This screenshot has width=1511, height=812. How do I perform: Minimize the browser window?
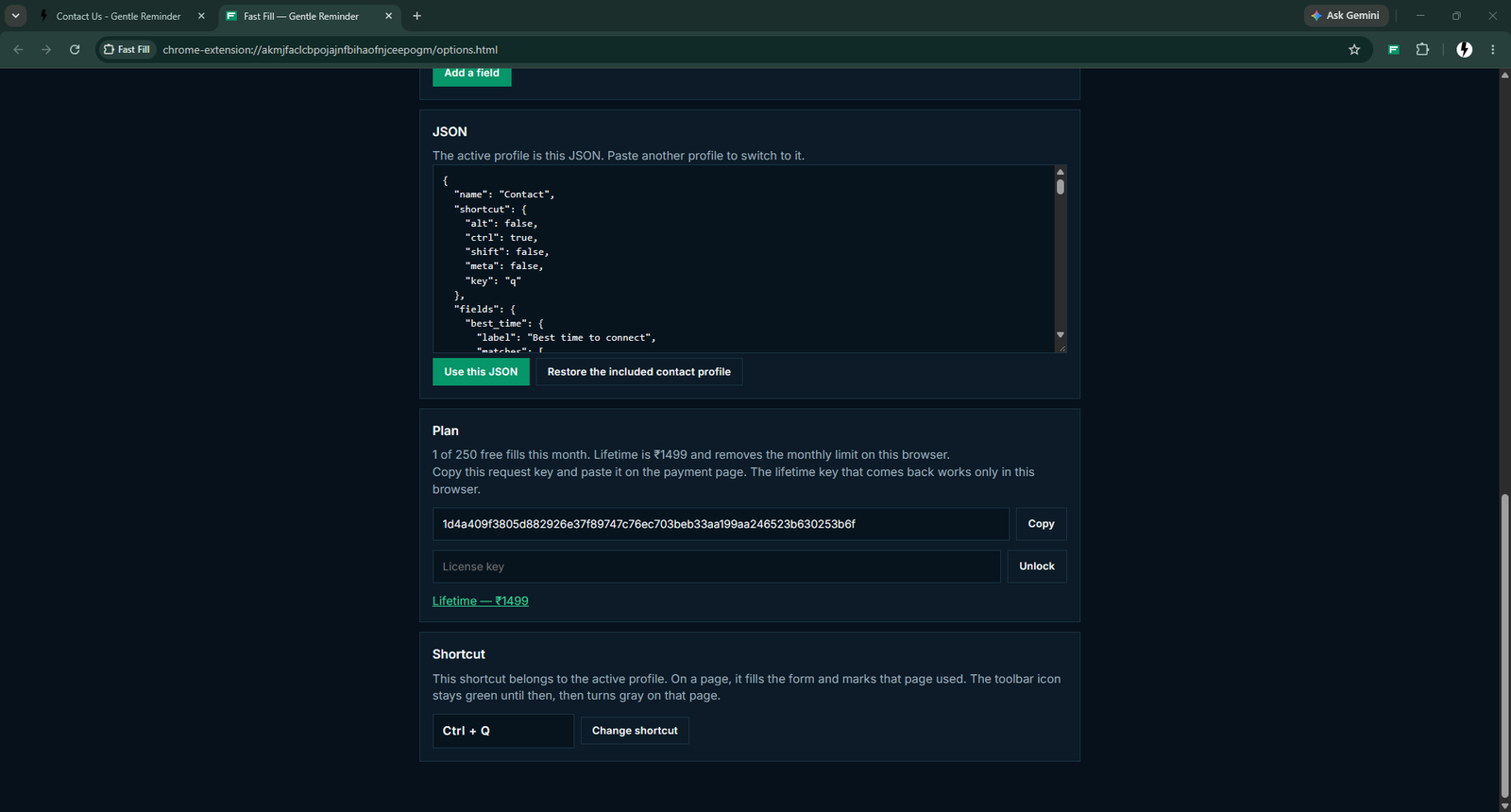pos(1419,16)
